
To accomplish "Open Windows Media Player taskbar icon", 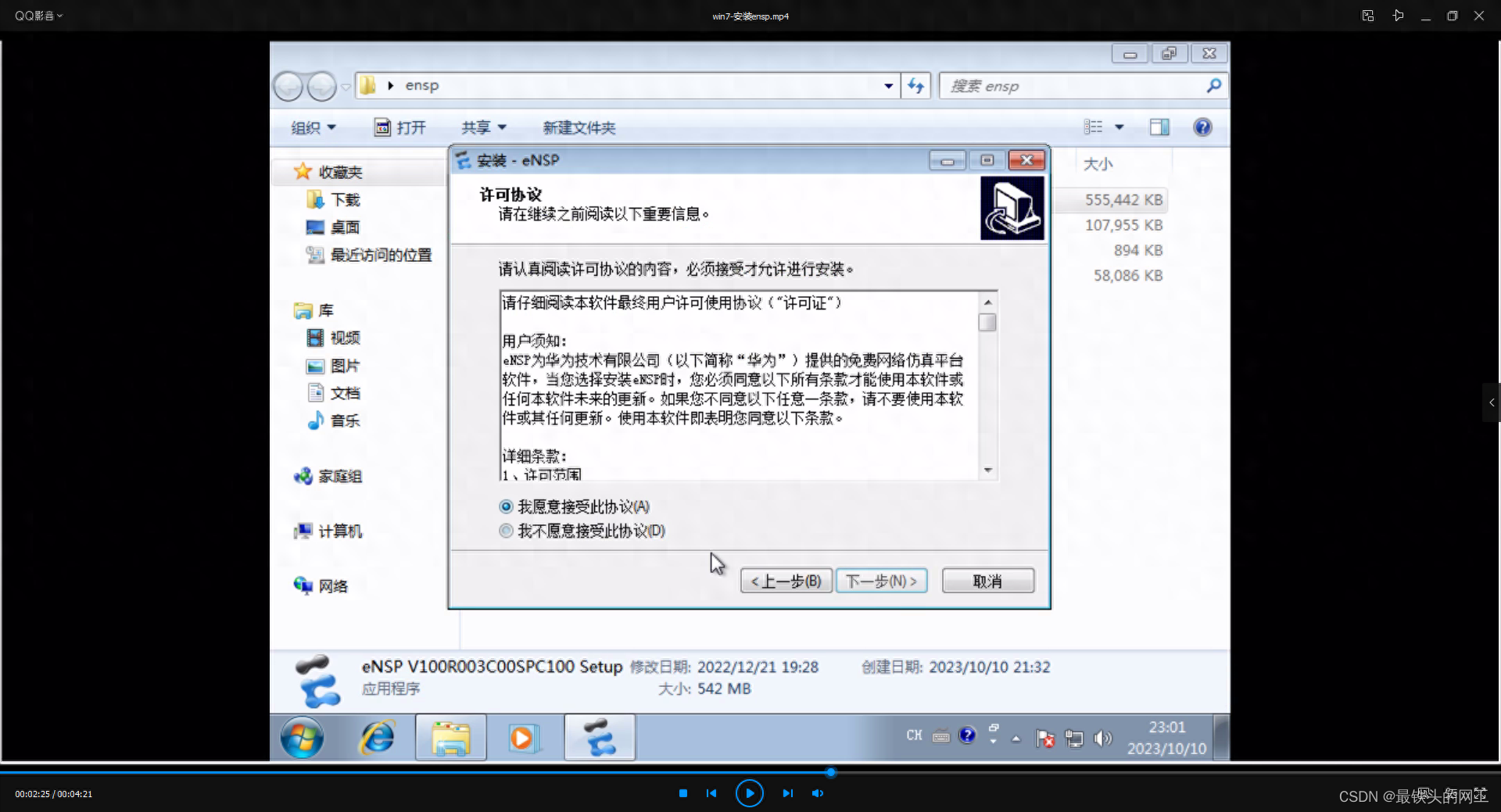I will 523,737.
